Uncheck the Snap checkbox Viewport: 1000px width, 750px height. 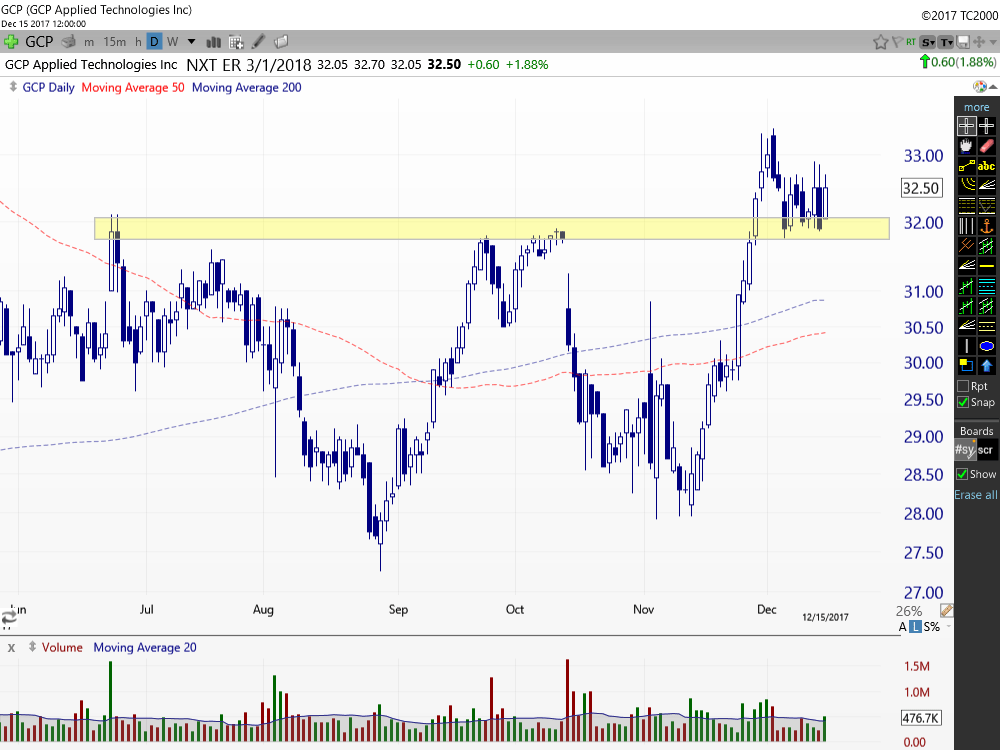coord(963,402)
